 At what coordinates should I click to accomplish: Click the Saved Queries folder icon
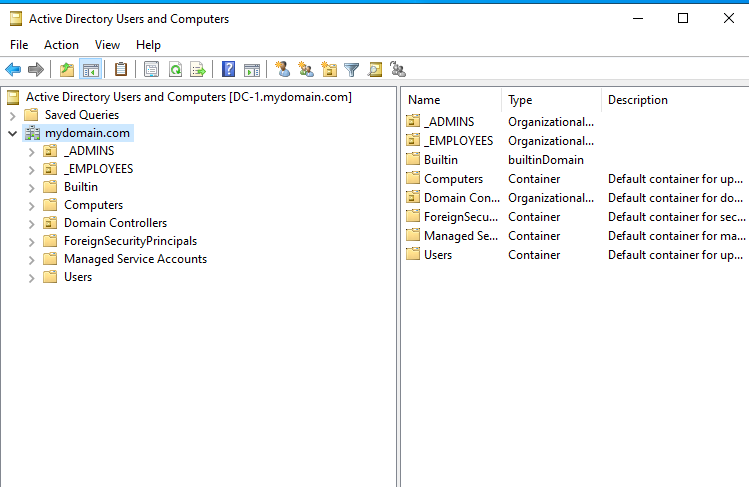(x=32, y=115)
